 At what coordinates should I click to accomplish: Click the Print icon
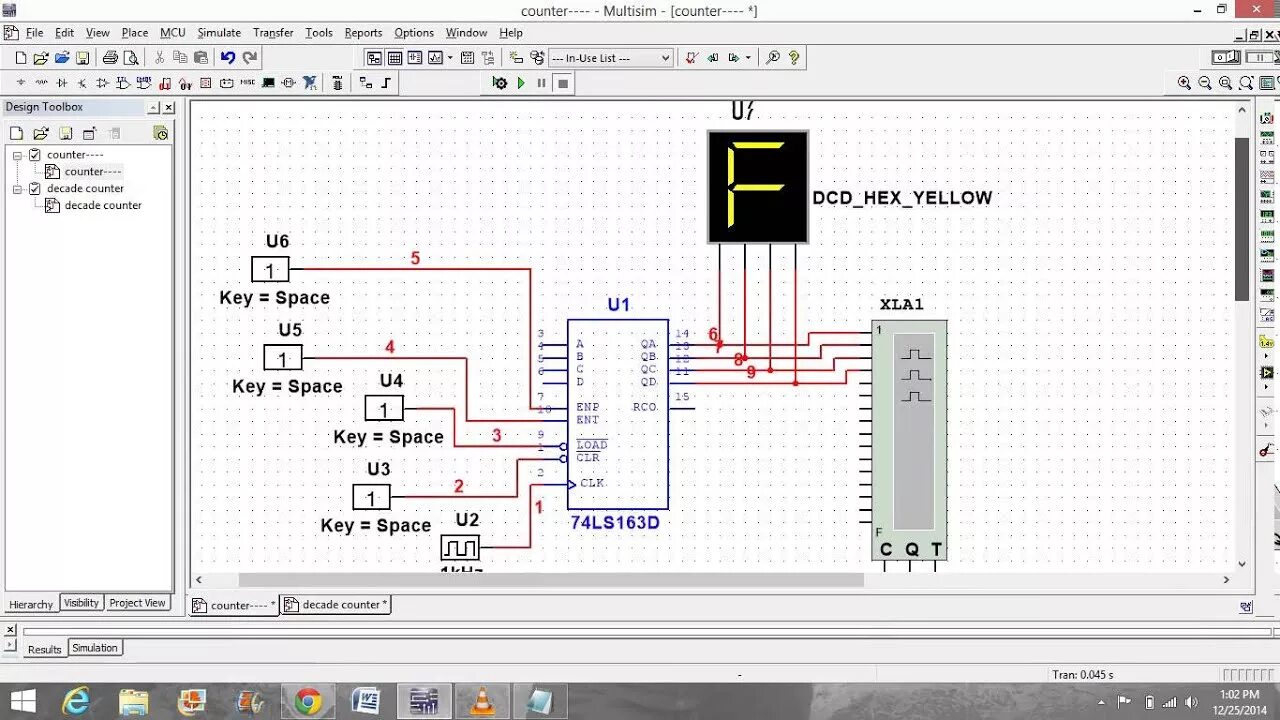click(110, 58)
